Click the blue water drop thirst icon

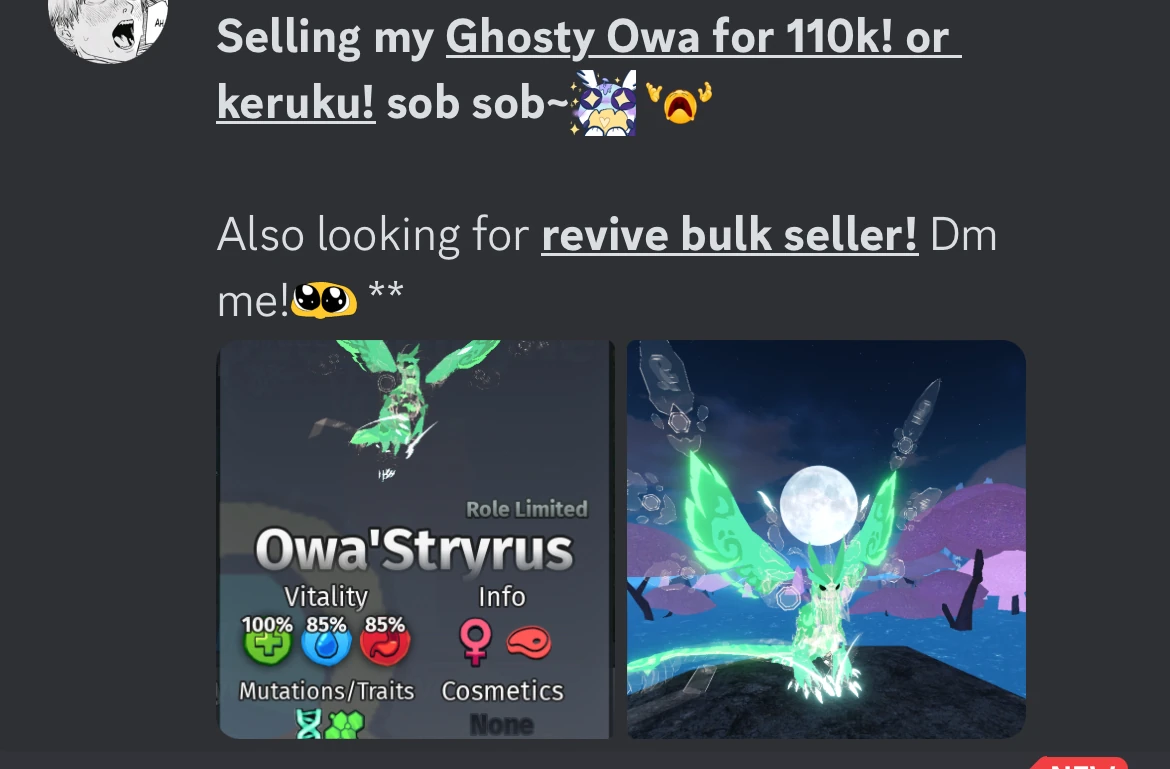[326, 641]
